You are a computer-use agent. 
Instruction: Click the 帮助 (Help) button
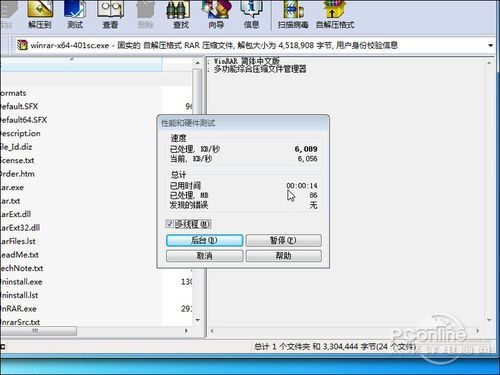[283, 256]
